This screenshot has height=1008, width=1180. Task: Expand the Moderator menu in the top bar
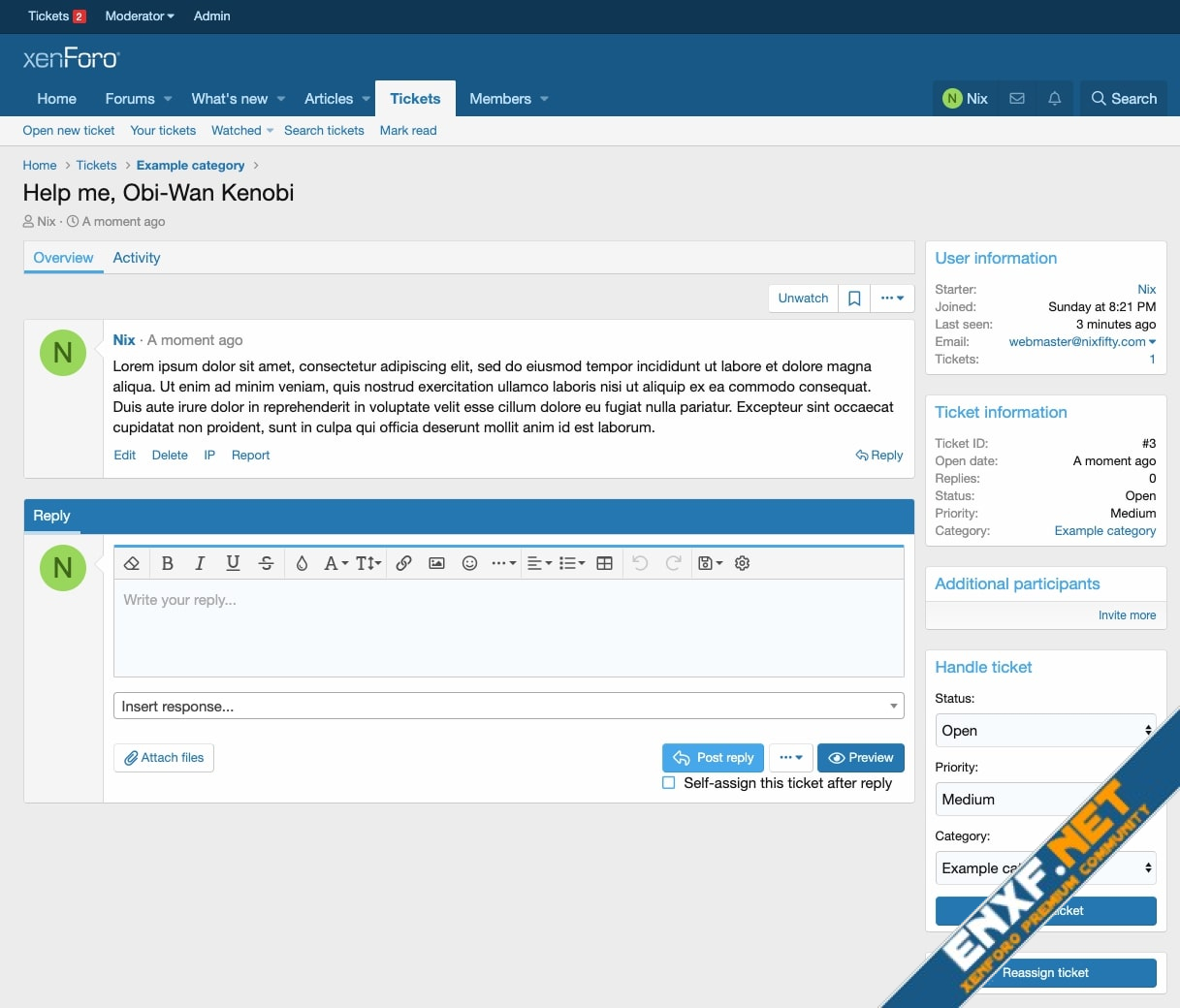[140, 16]
